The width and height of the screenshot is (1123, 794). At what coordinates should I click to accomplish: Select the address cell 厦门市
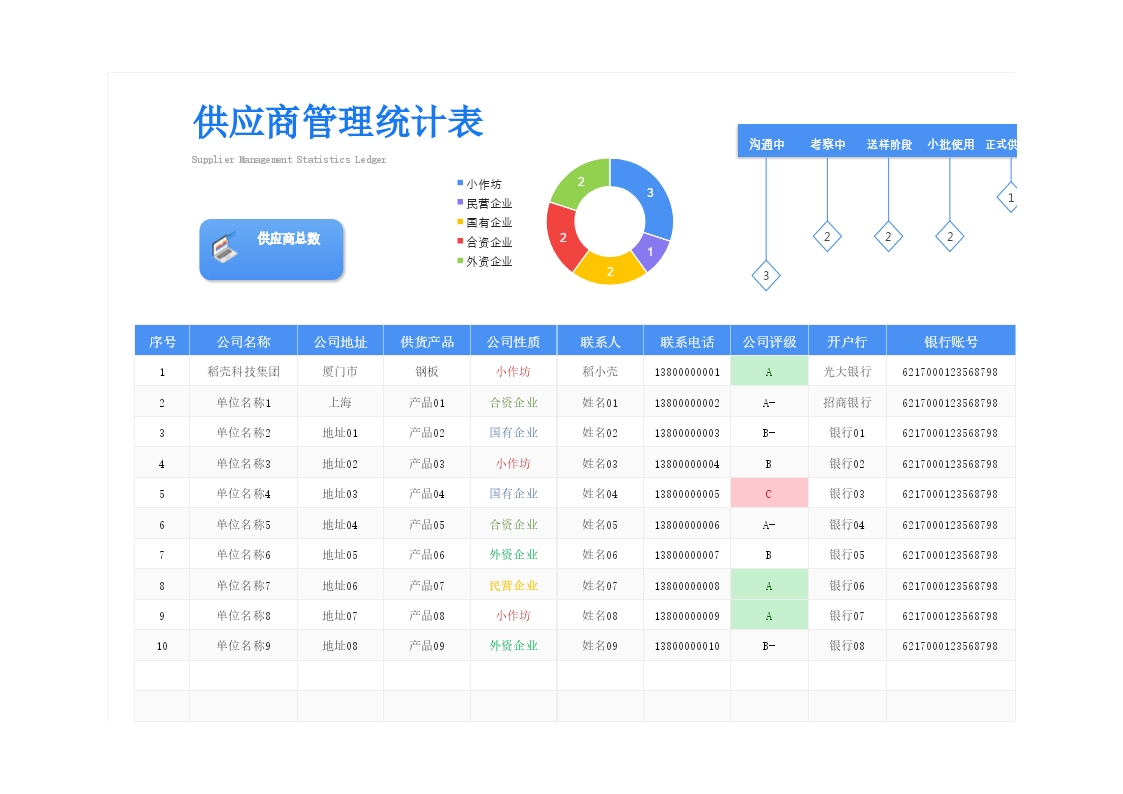pos(340,372)
